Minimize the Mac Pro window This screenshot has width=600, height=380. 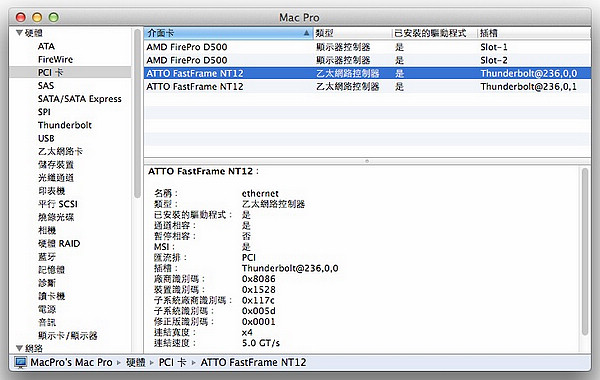pyautogui.click(x=37, y=17)
